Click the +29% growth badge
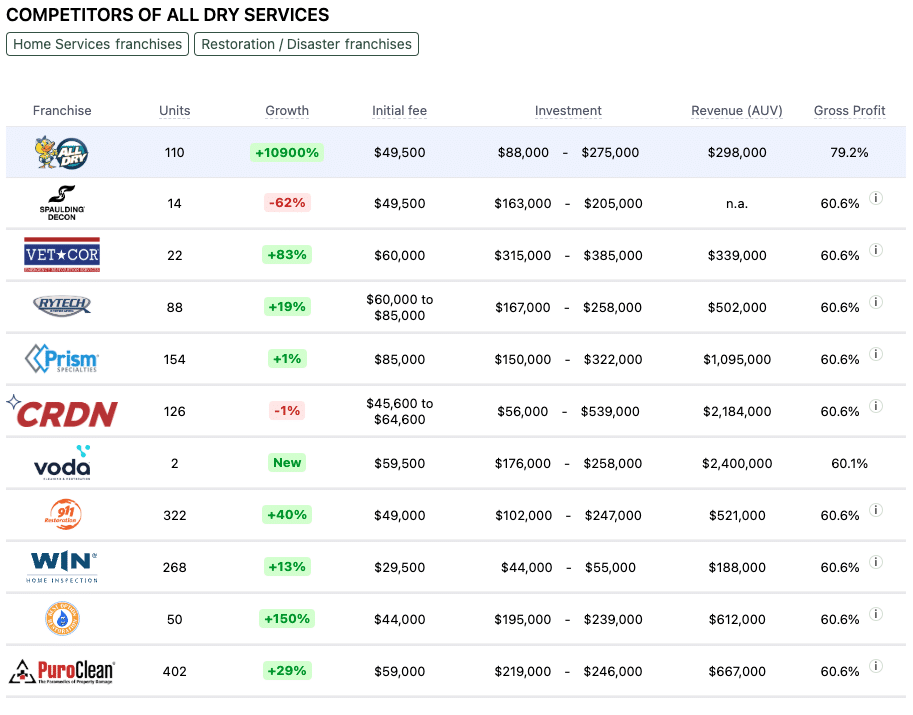The height and width of the screenshot is (715, 913). click(x=287, y=671)
